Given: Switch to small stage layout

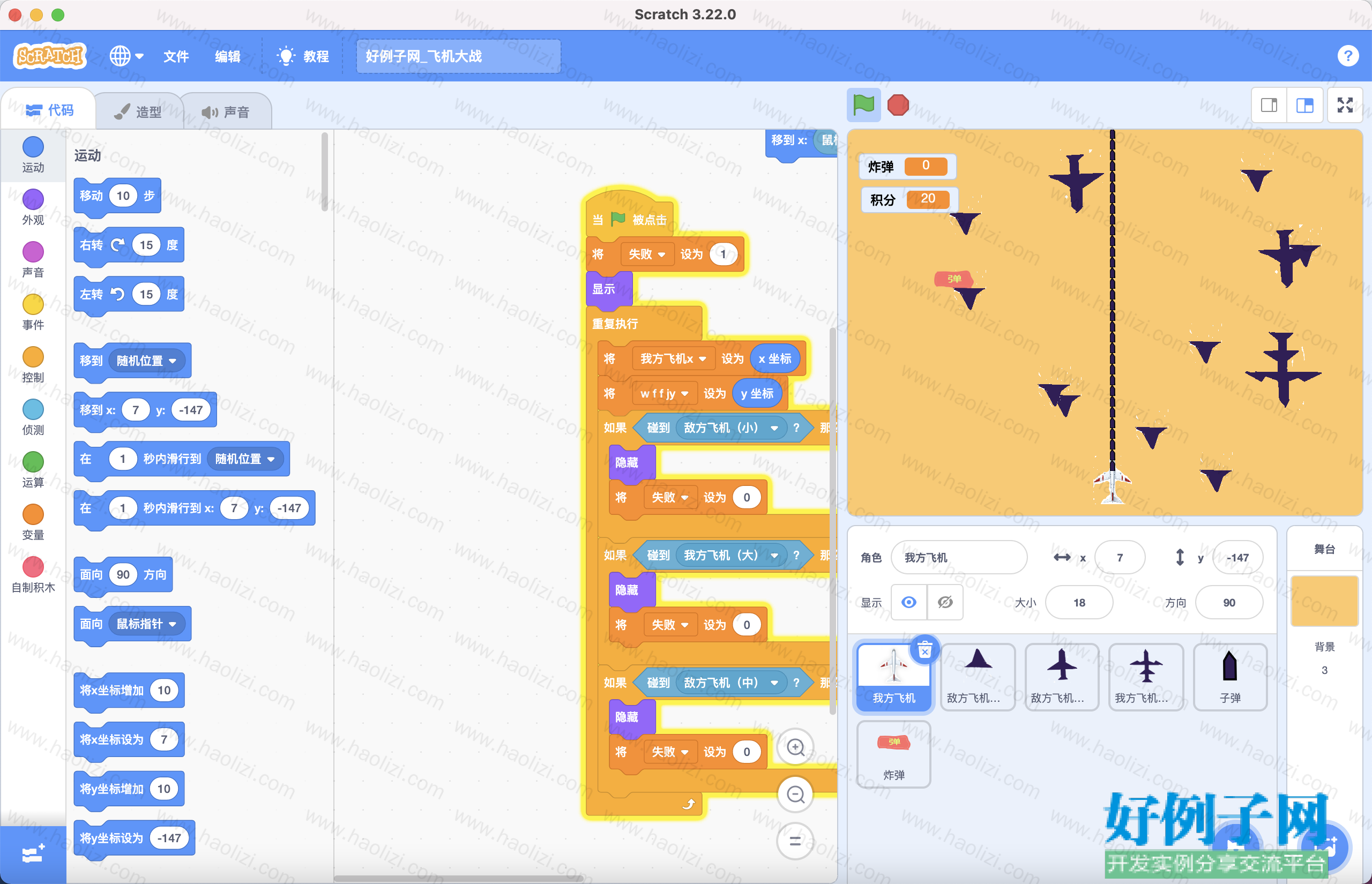Looking at the screenshot, I should 1269,105.
